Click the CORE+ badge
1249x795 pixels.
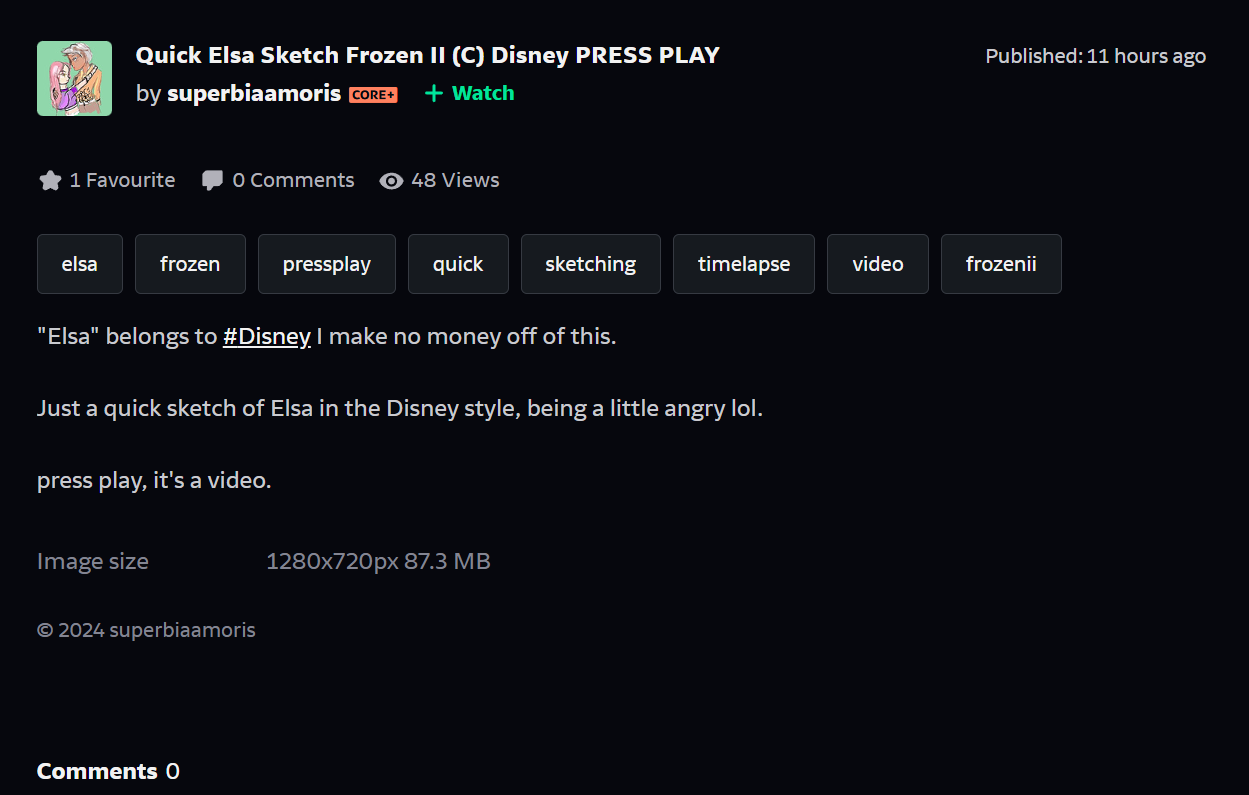[373, 94]
